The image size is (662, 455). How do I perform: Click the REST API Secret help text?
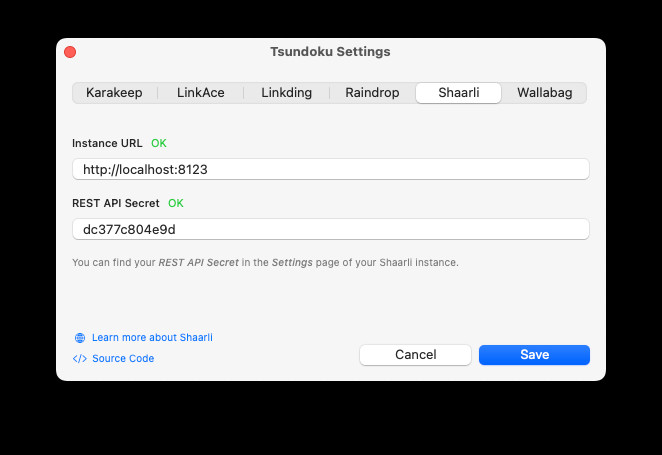[x=265, y=262]
